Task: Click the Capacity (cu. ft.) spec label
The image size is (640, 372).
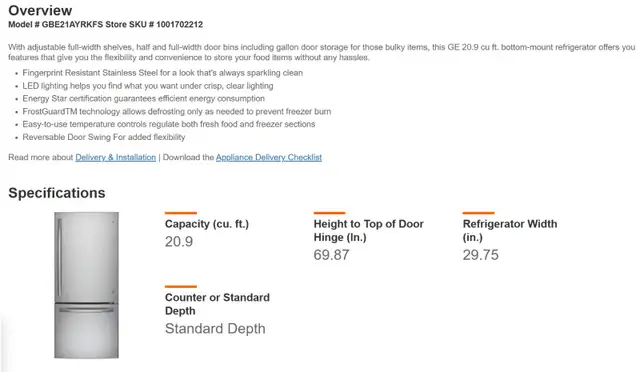Action: pos(207,224)
